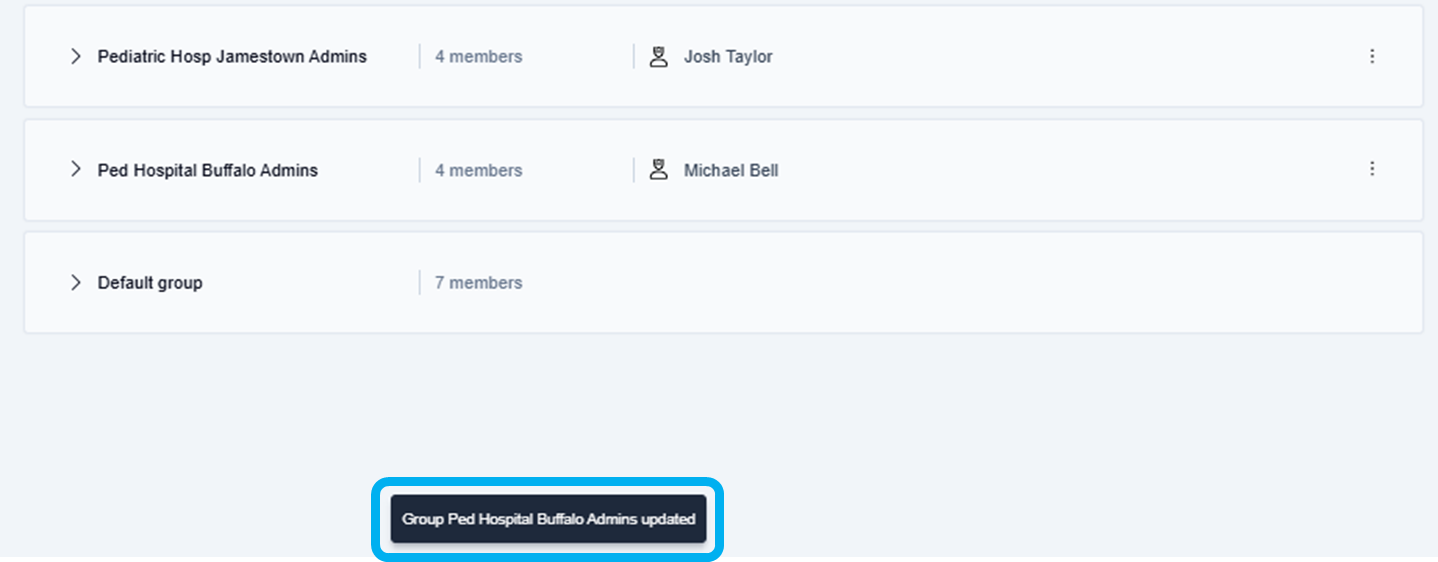Screen dimensions: 1438x562
Task: Click the manager name Michael Bell
Action: click(x=731, y=171)
